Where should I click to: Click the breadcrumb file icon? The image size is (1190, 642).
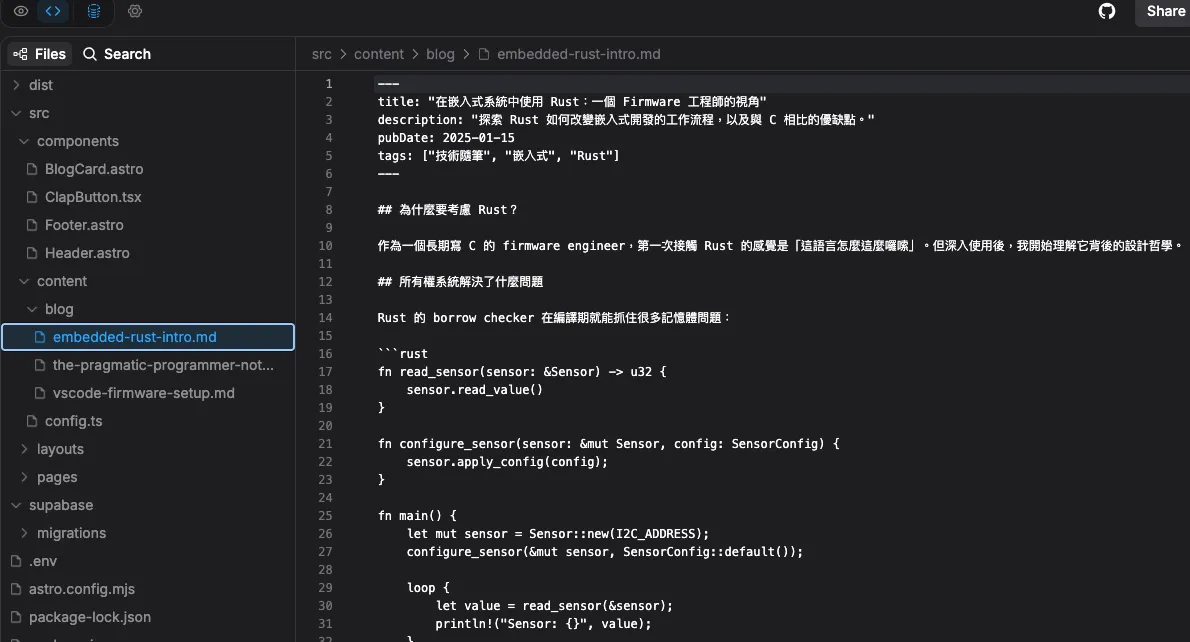(x=483, y=55)
